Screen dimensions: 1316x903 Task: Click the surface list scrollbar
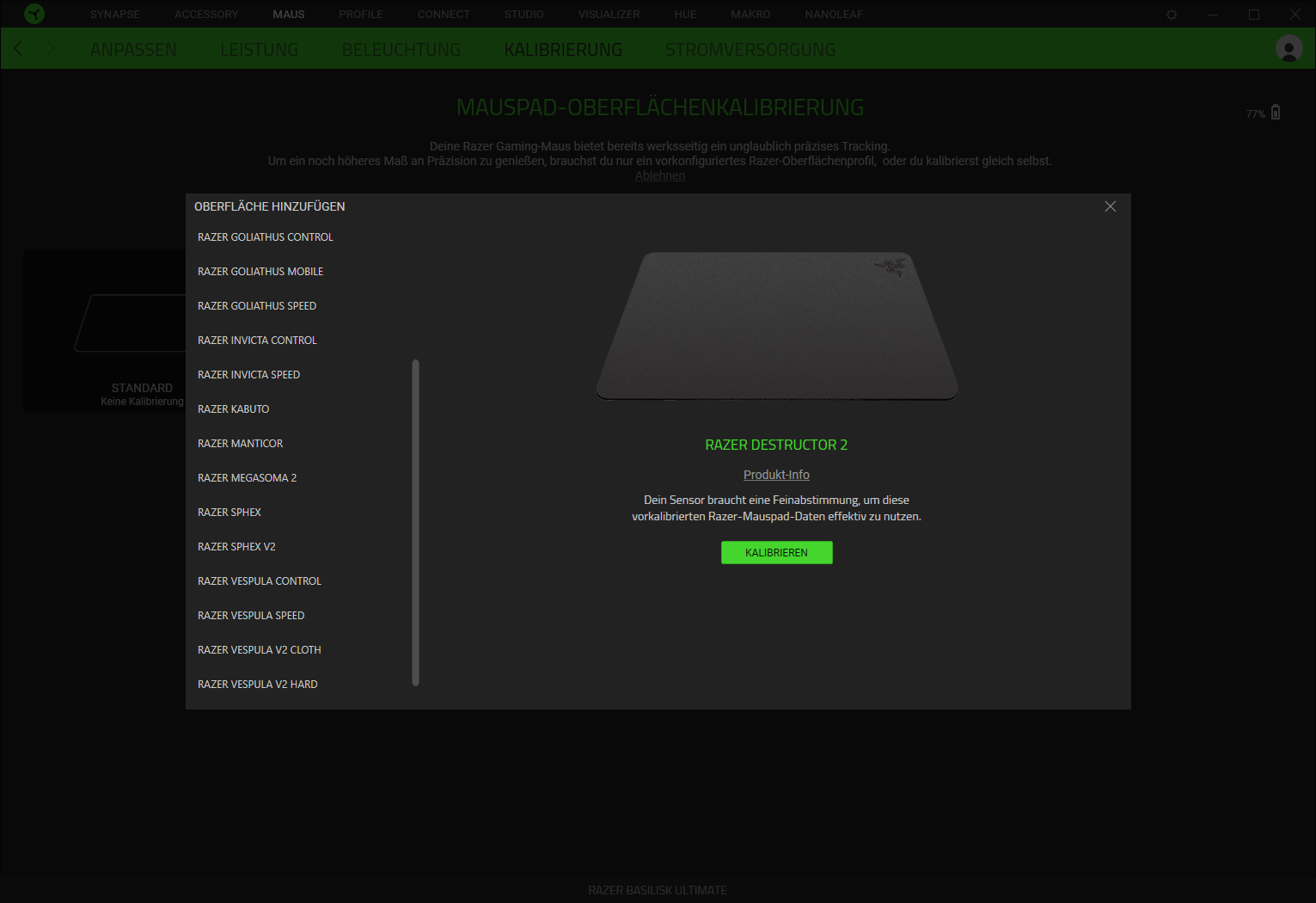click(x=416, y=523)
